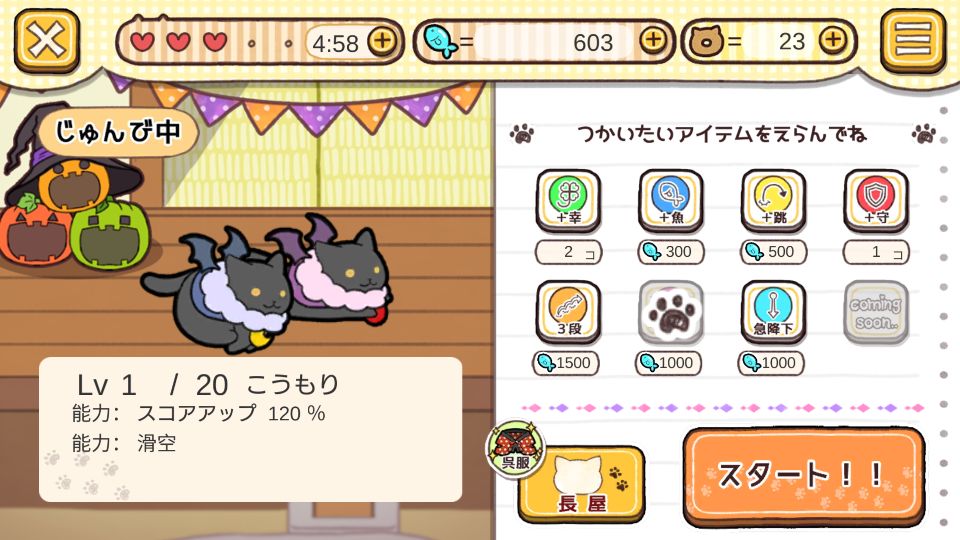Select the white paw print item
This screenshot has height=540, width=960.
click(671, 312)
